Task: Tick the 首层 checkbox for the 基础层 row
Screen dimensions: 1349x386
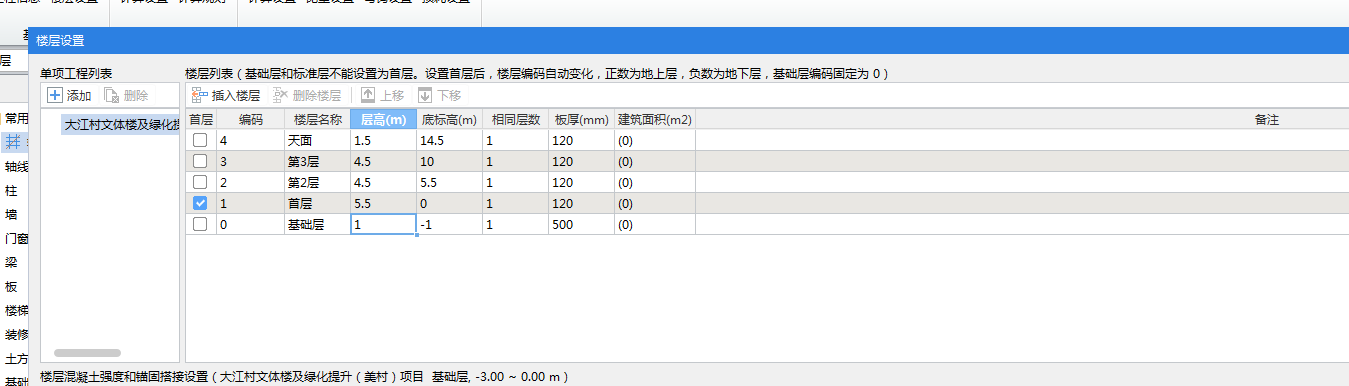Action: (x=200, y=224)
